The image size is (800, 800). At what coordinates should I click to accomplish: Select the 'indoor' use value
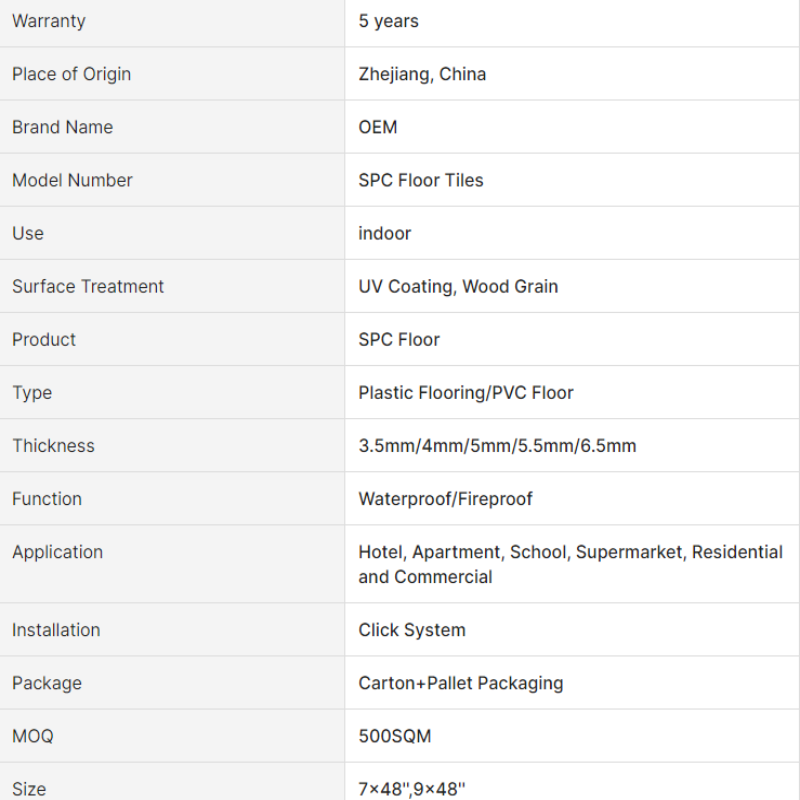click(384, 233)
